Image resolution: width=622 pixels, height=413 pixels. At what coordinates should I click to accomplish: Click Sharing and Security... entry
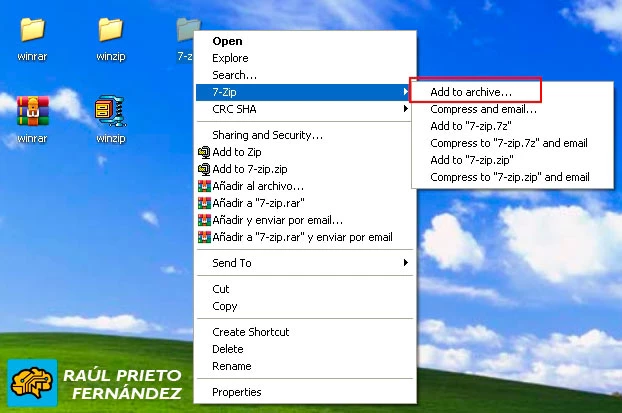(267, 135)
